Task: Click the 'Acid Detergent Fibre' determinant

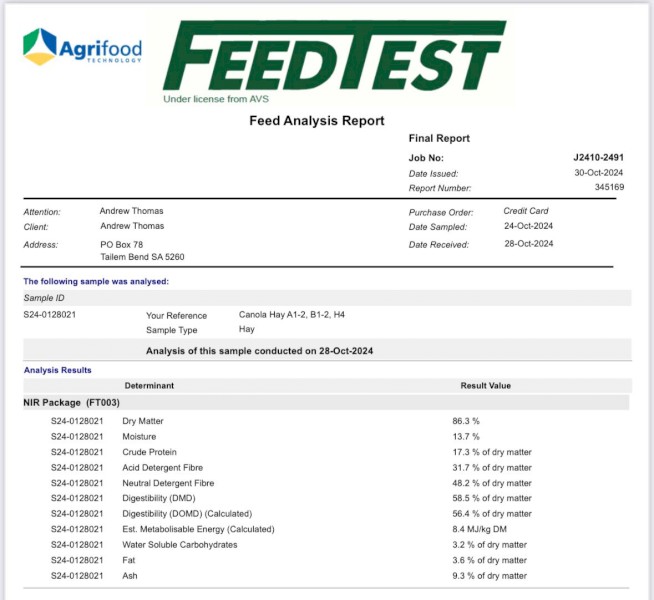Action: pyautogui.click(x=163, y=468)
